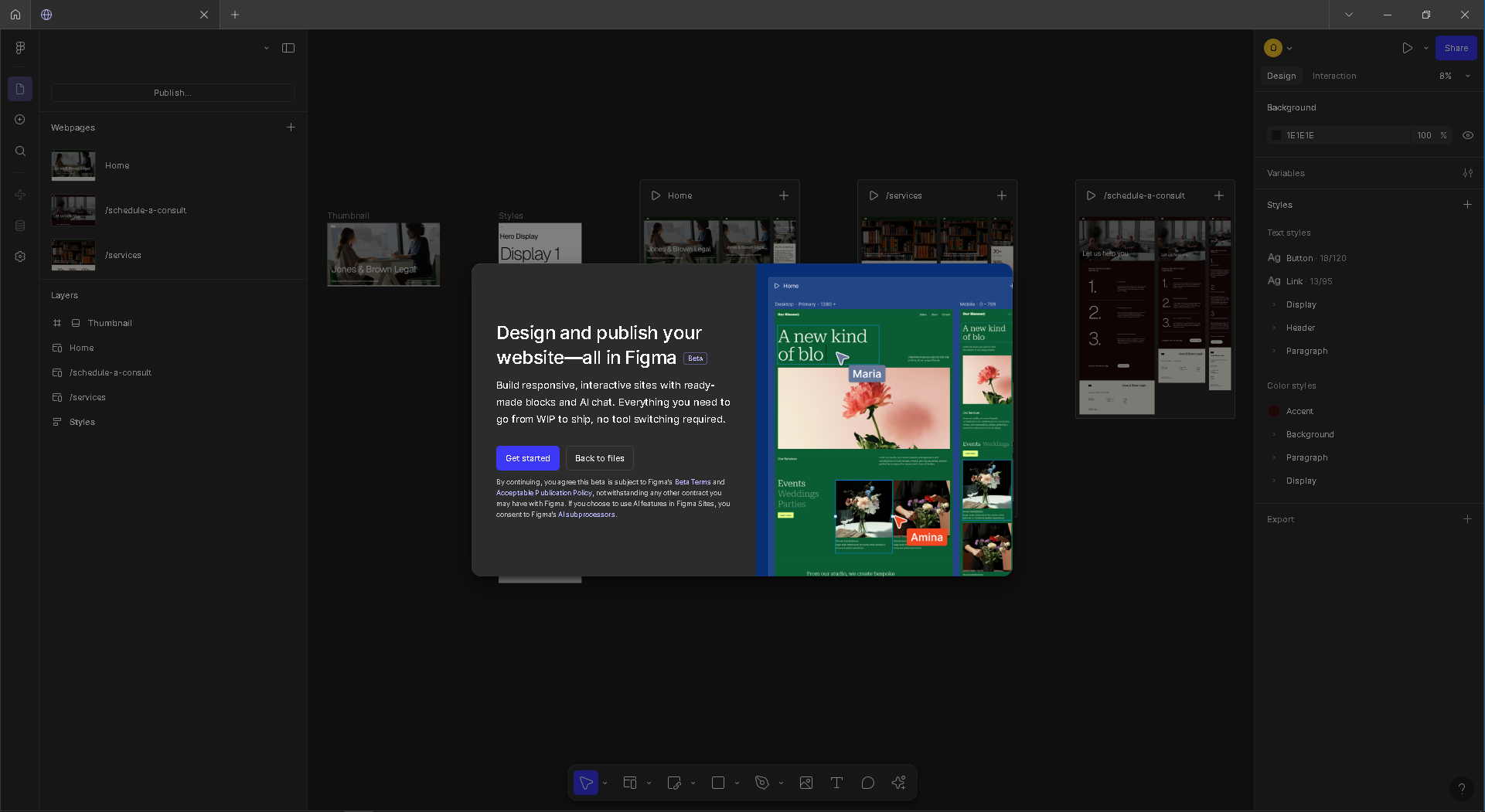Select the Pen tool in the toolbar
1485x812 pixels.
(762, 783)
